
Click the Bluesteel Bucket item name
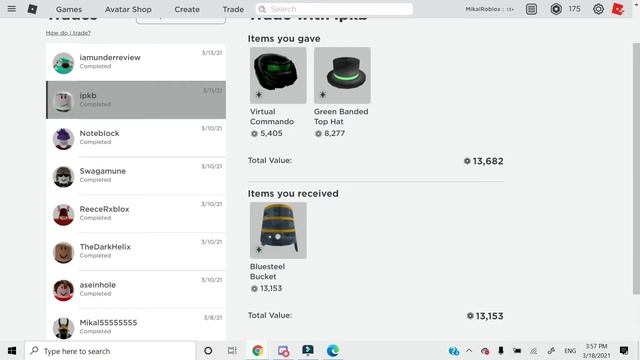coord(267,271)
